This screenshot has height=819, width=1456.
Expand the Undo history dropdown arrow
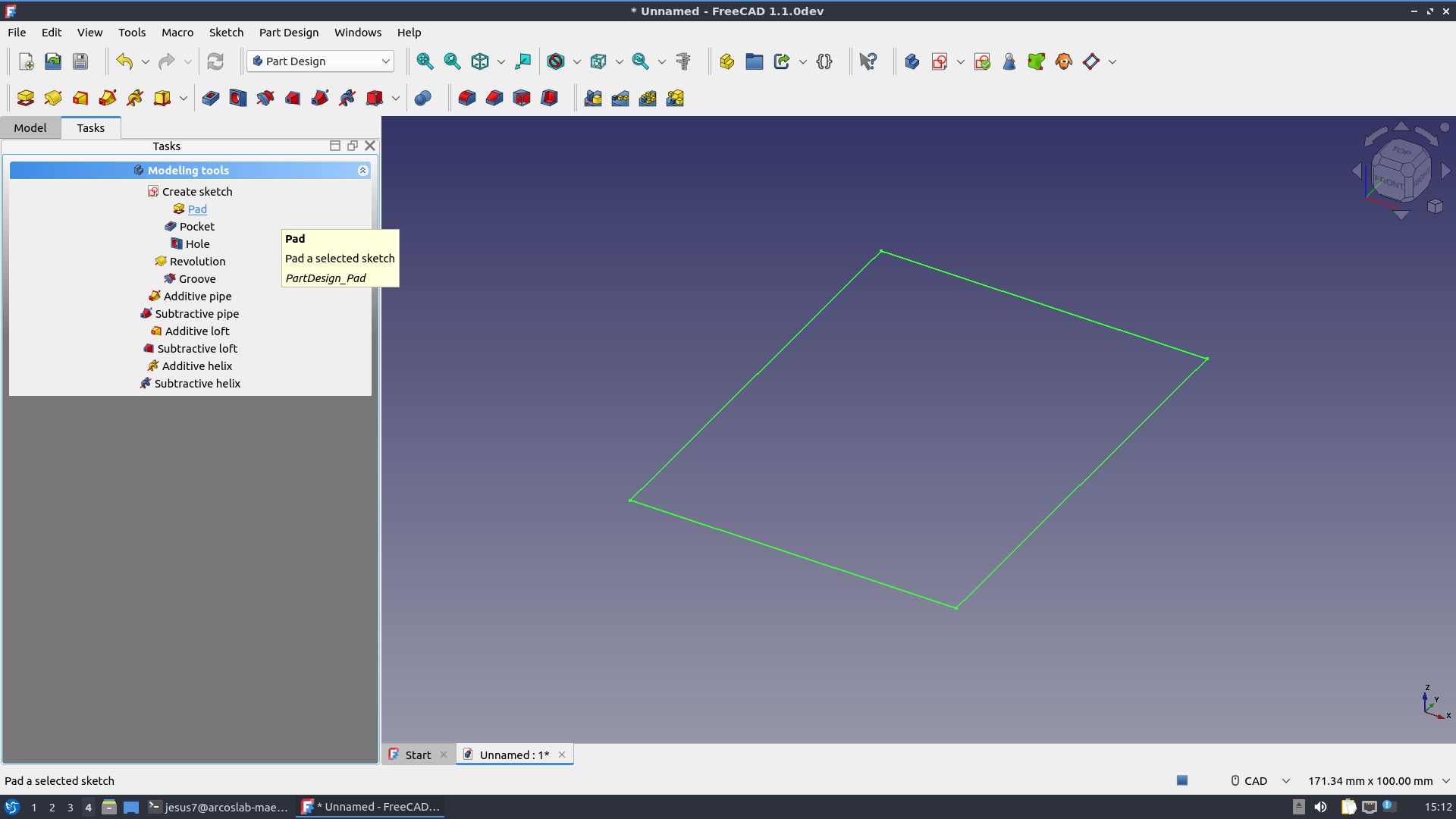coord(146,61)
